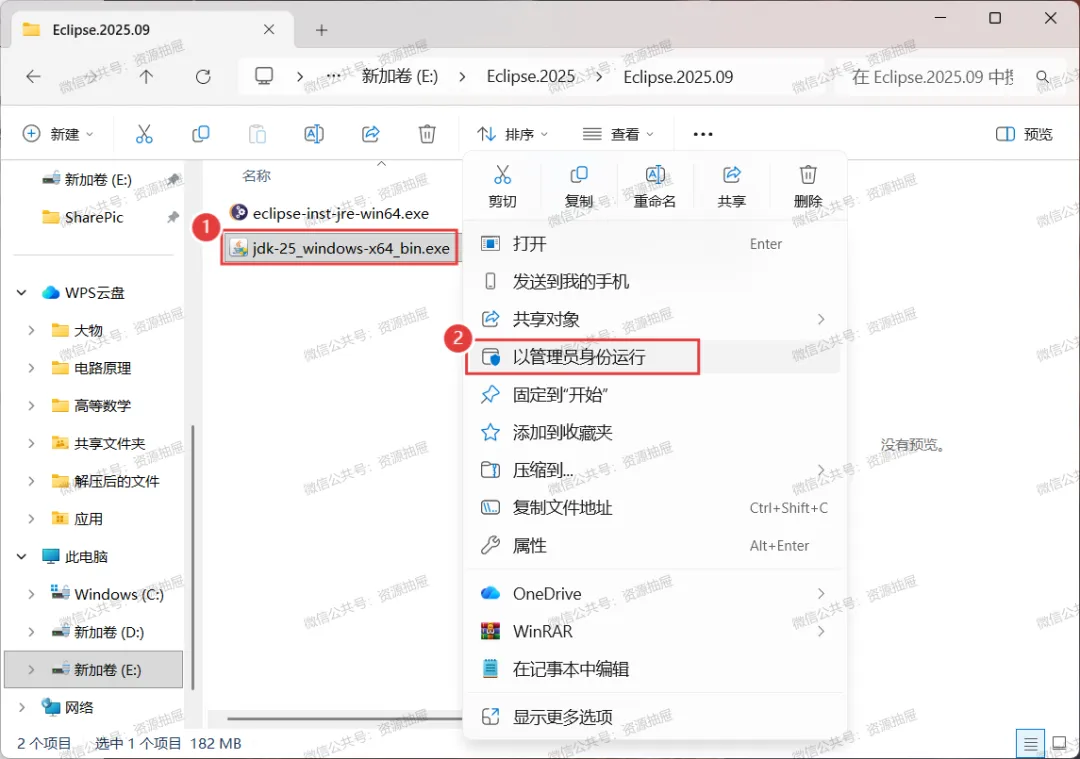The image size is (1080, 759).
Task: Expand the 电路原理 folder node
Action: click(x=31, y=368)
